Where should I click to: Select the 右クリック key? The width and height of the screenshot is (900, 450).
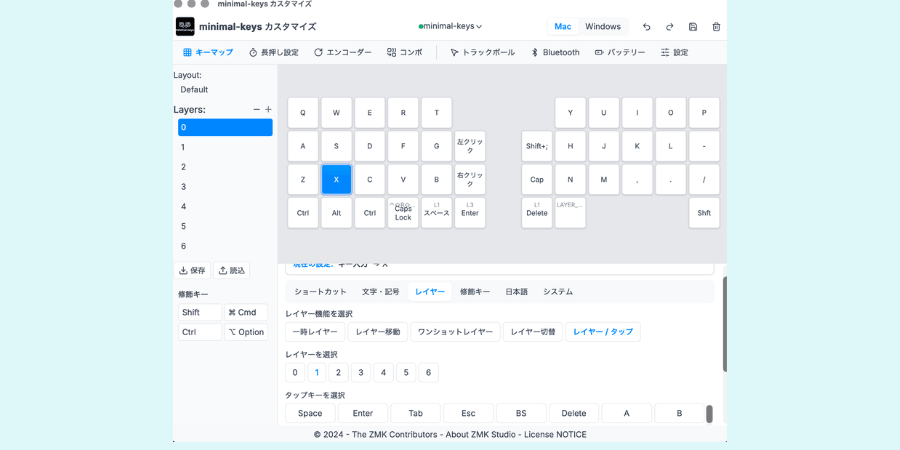tap(470, 180)
